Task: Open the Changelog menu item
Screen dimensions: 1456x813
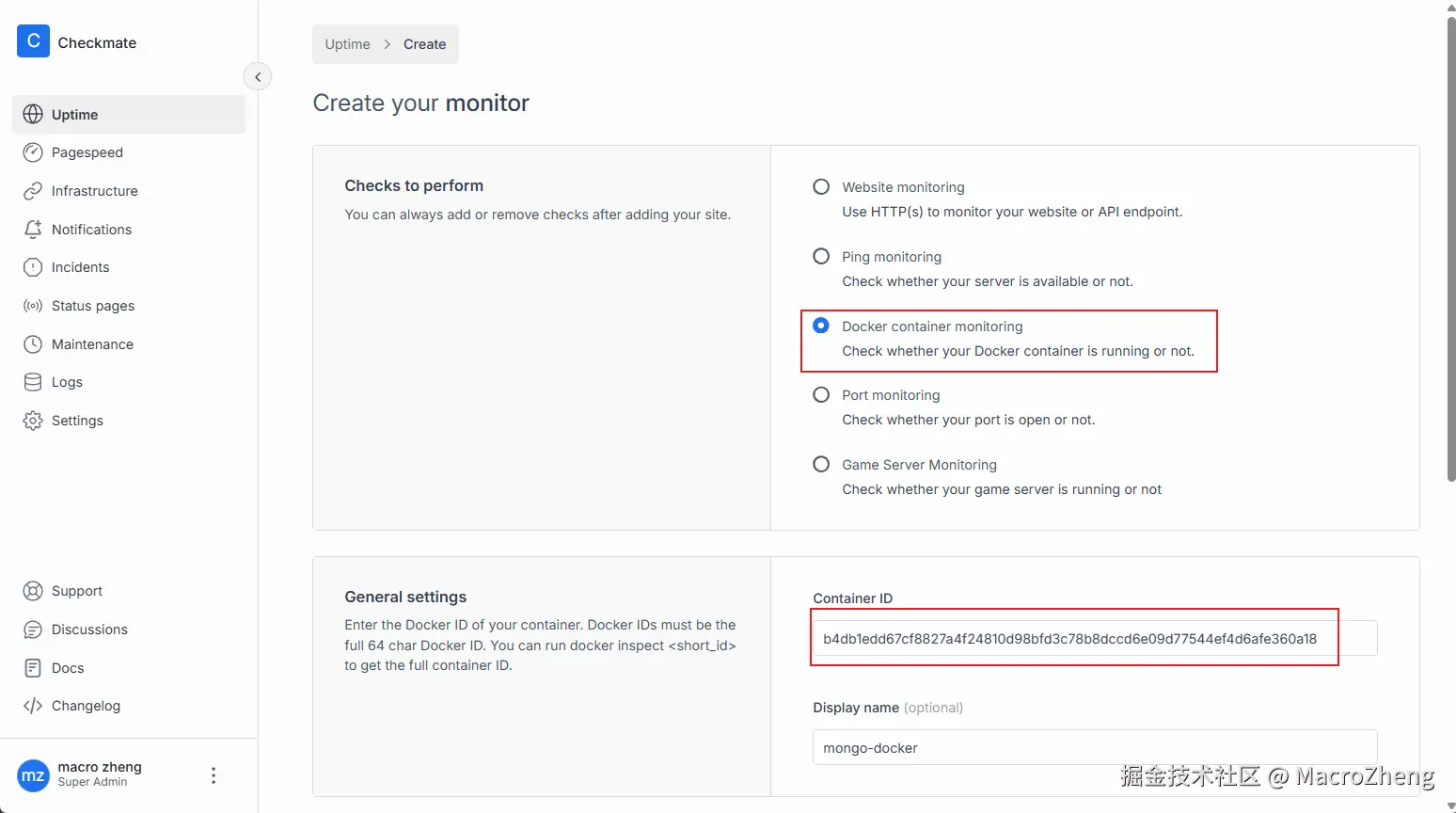Action: tap(86, 706)
